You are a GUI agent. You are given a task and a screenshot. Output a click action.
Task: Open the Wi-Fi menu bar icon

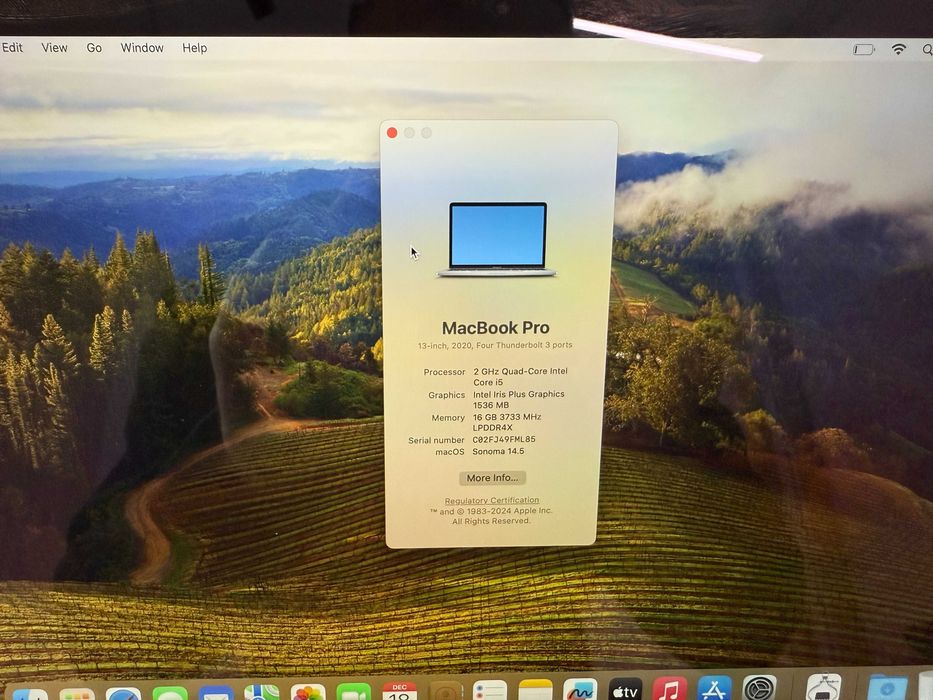[898, 49]
